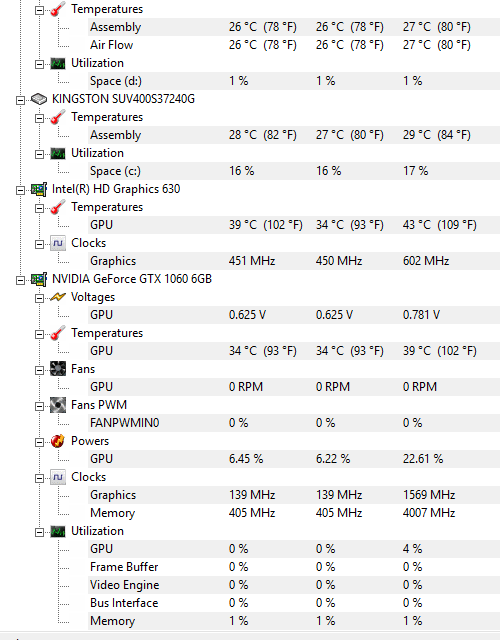Select the Space (c:) utilization row
Screen dimensions: 500x640
coord(294,171)
